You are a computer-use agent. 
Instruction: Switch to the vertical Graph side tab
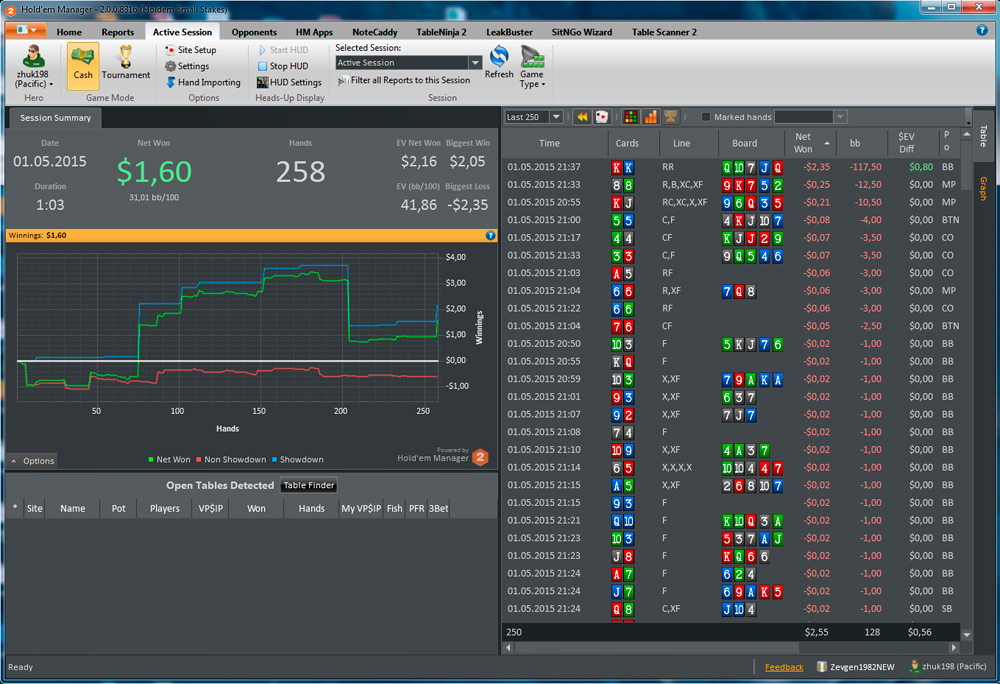pyautogui.click(x=983, y=189)
